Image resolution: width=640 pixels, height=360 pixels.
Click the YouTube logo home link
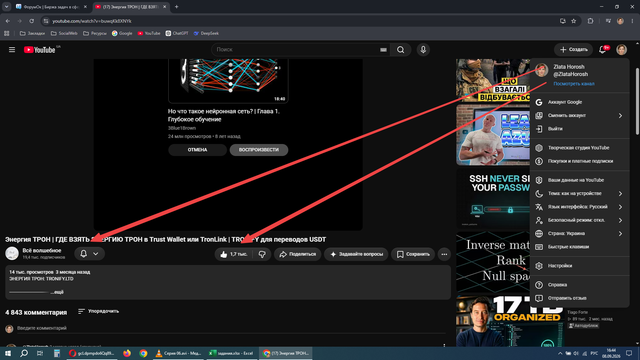point(40,50)
